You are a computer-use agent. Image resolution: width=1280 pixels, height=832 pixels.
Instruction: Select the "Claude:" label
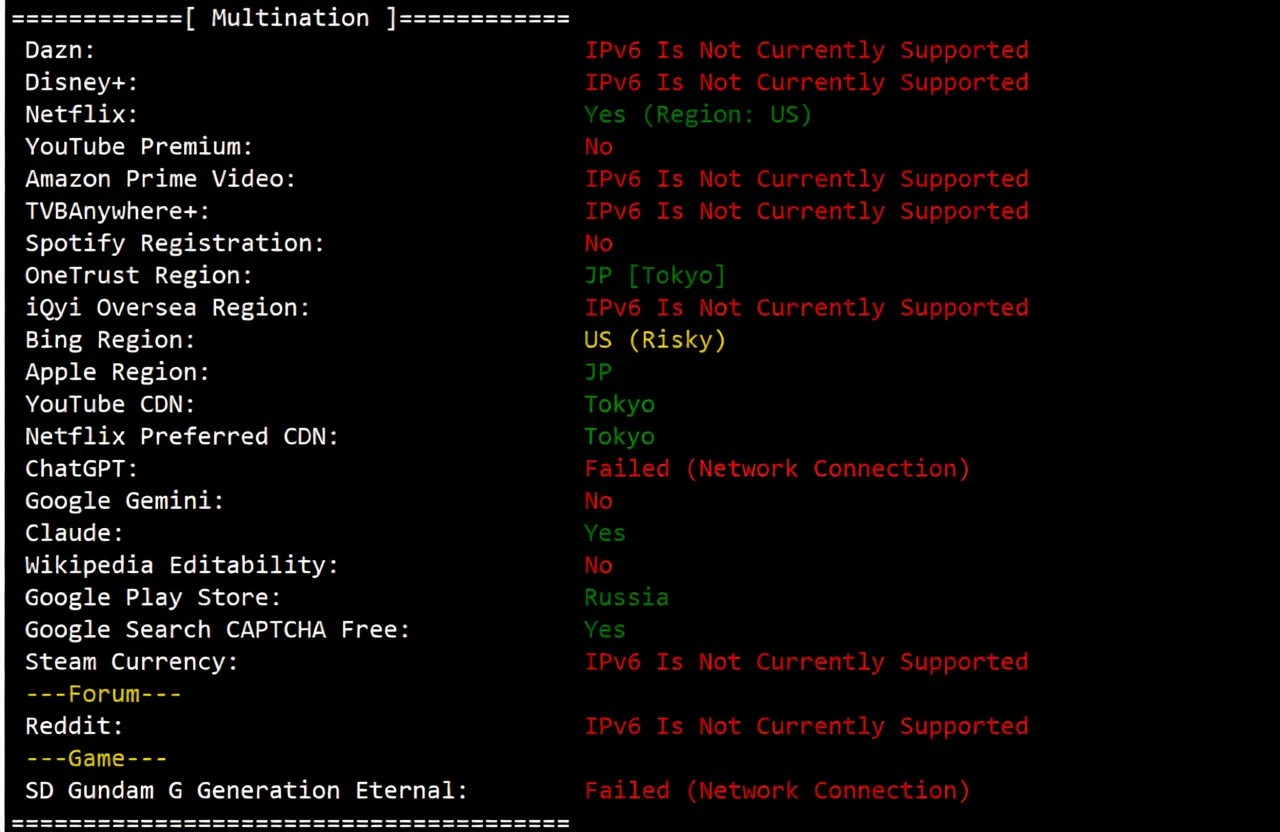[75, 533]
